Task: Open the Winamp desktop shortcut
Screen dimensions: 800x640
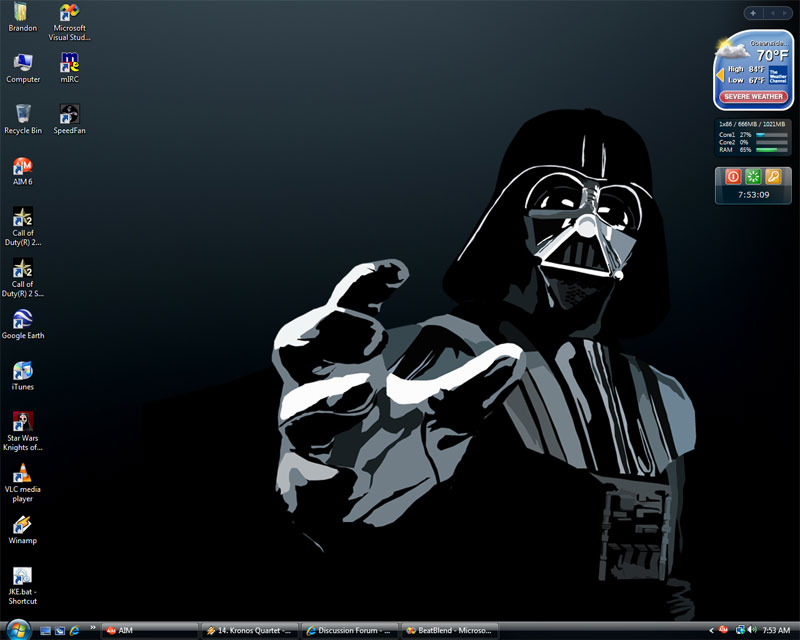Action: [22, 530]
